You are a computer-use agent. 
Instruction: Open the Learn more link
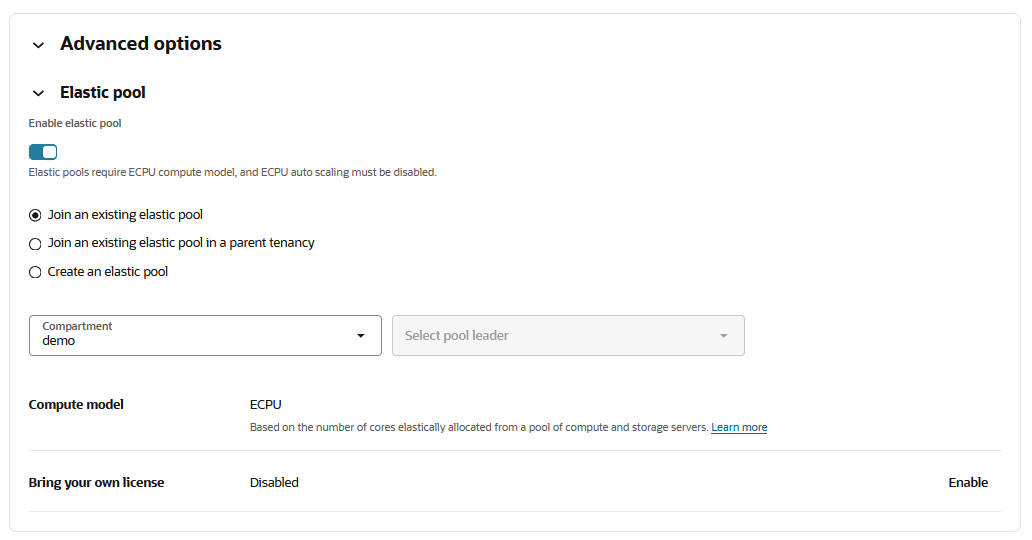click(x=739, y=428)
